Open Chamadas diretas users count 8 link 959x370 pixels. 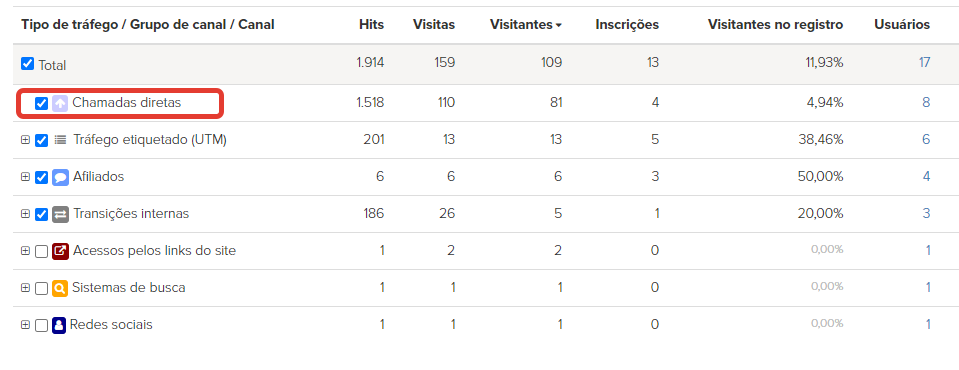click(926, 103)
